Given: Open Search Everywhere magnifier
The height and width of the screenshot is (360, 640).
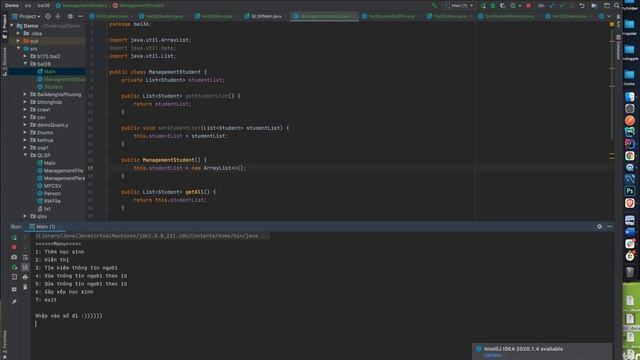Looking at the screenshot, I should [616, 6].
